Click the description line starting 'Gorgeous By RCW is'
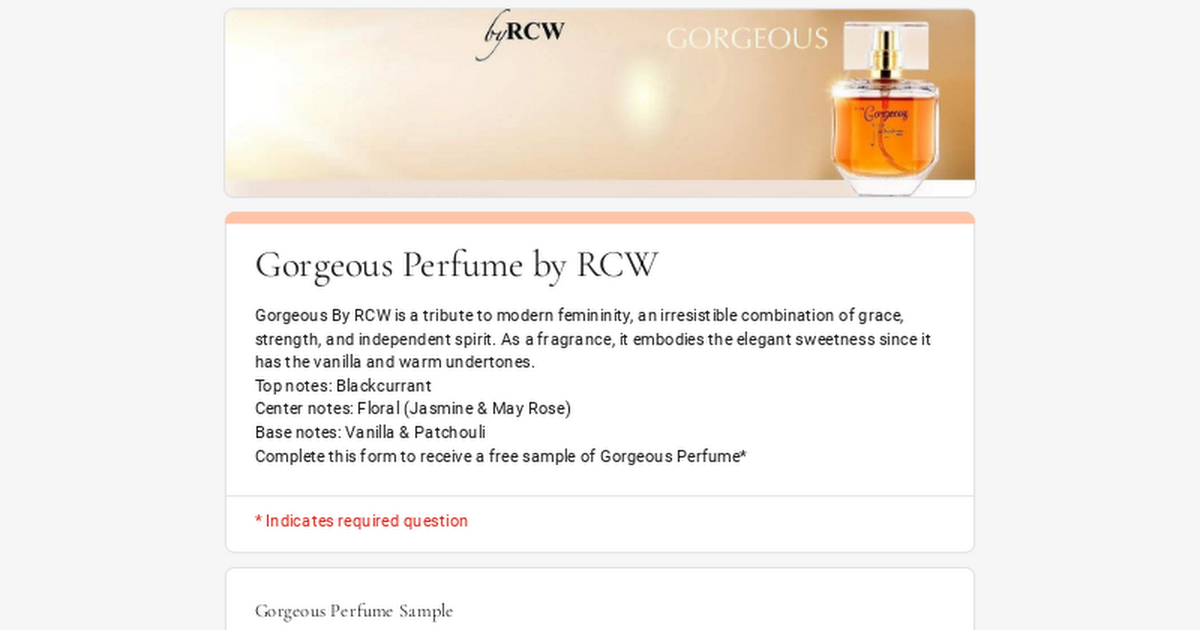 tap(579, 315)
